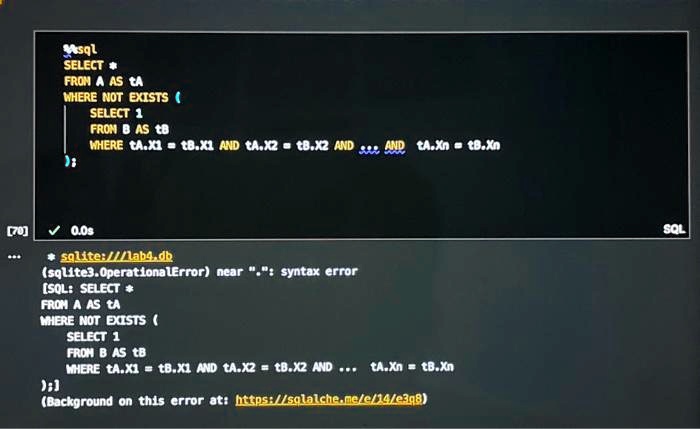
Task: Click the FROM B AS tB line
Action: tap(129, 129)
